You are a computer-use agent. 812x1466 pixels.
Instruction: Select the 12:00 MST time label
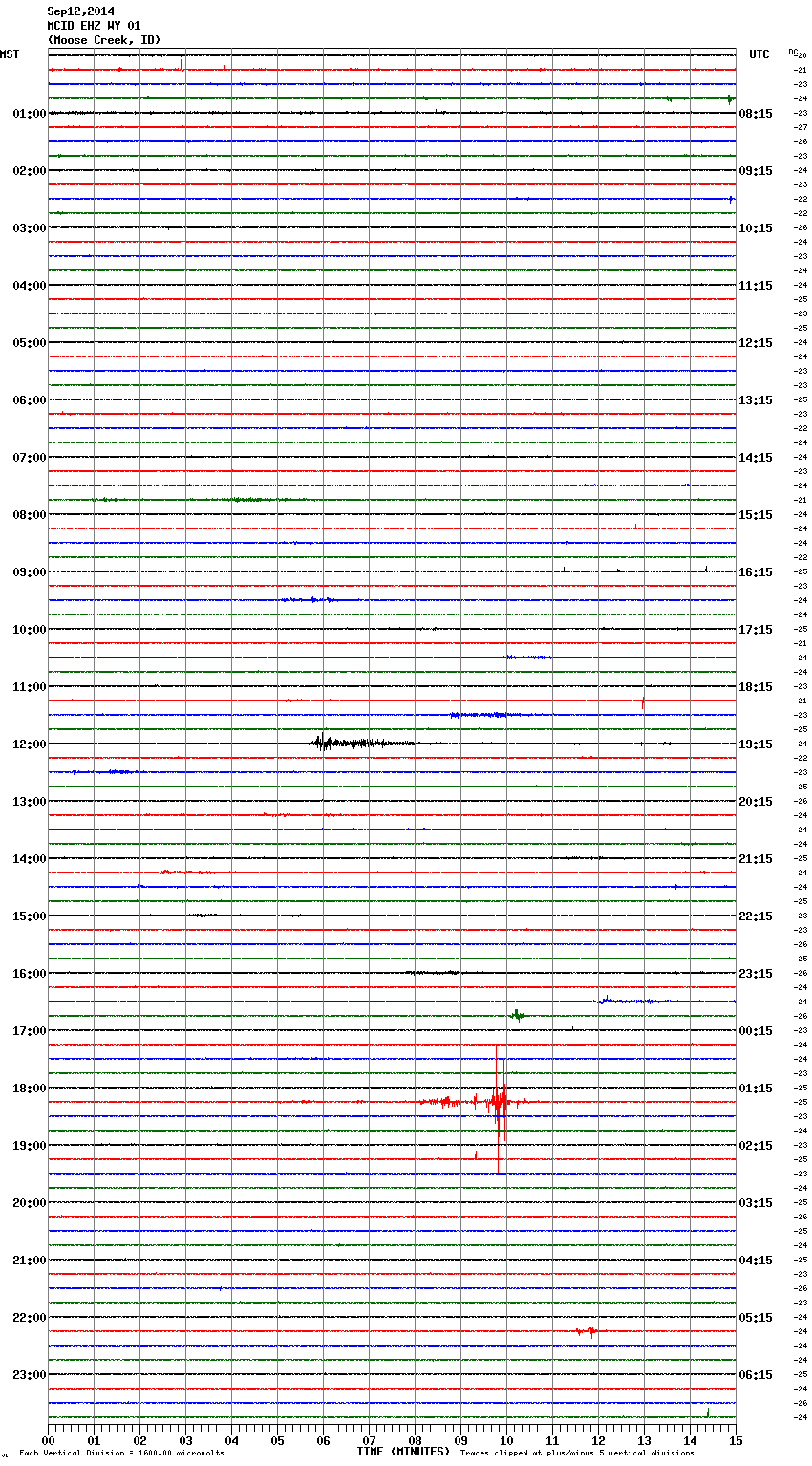[30, 744]
